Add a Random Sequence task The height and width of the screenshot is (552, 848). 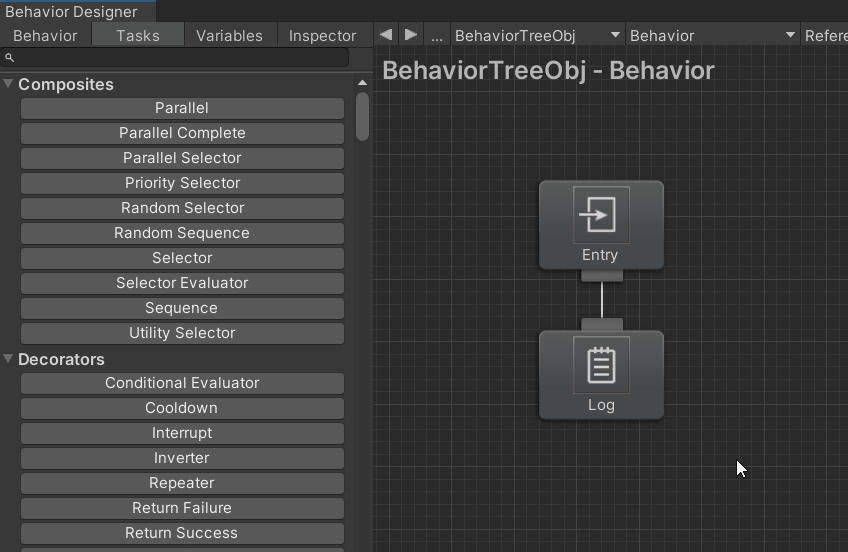point(182,233)
